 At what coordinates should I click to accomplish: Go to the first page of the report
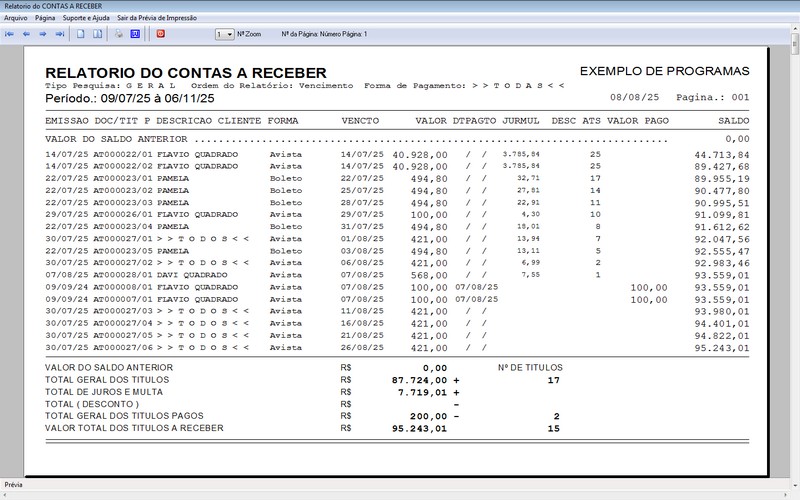(x=10, y=34)
